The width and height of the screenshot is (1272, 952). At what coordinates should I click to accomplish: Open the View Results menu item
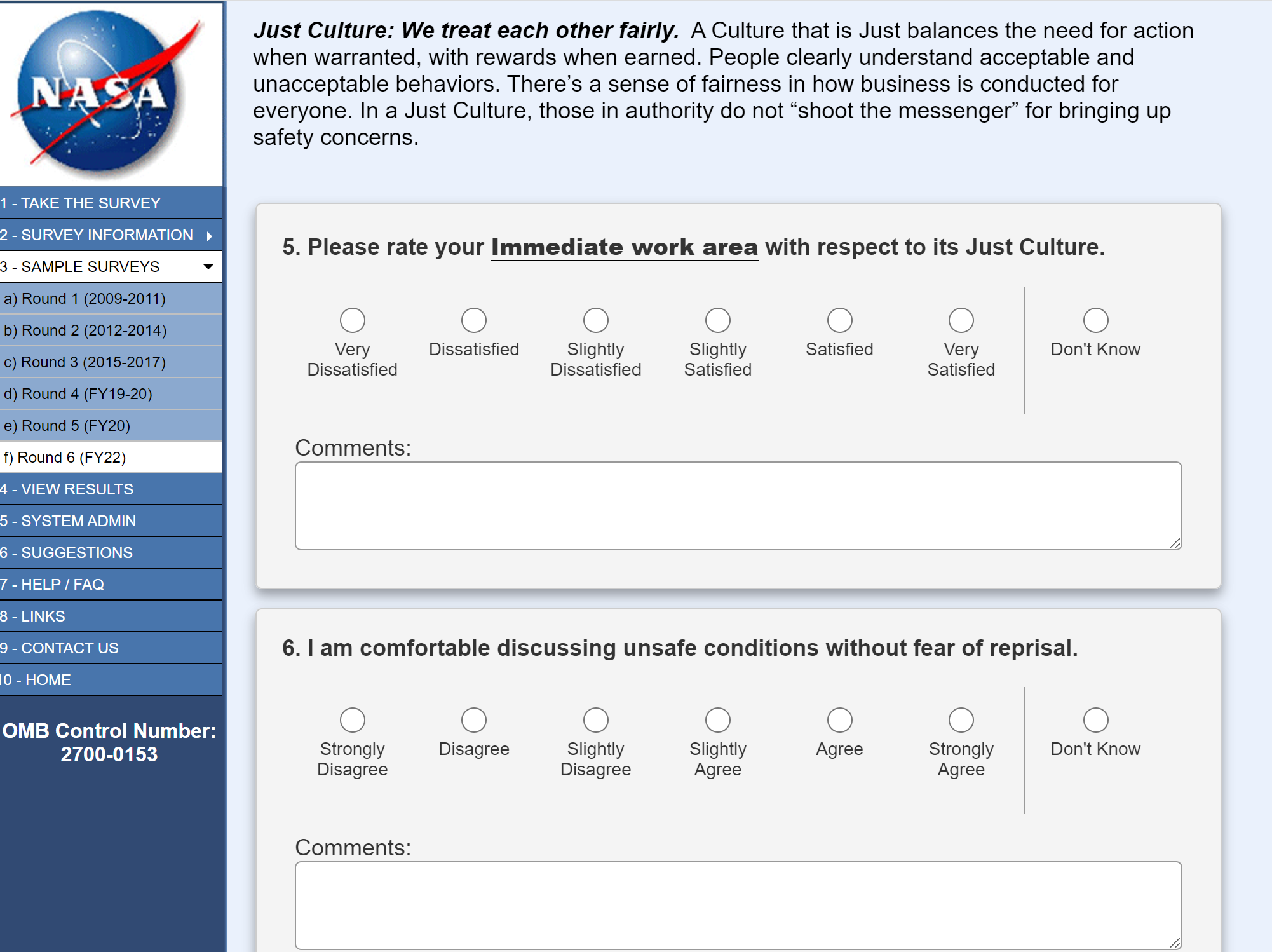pos(67,489)
